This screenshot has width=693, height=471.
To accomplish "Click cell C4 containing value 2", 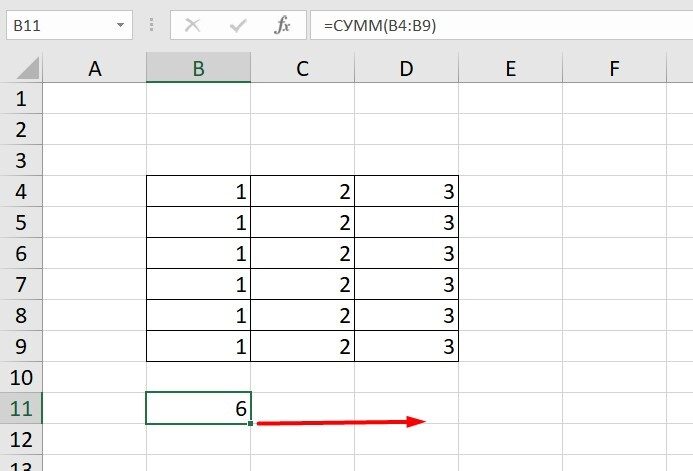I will [x=302, y=191].
